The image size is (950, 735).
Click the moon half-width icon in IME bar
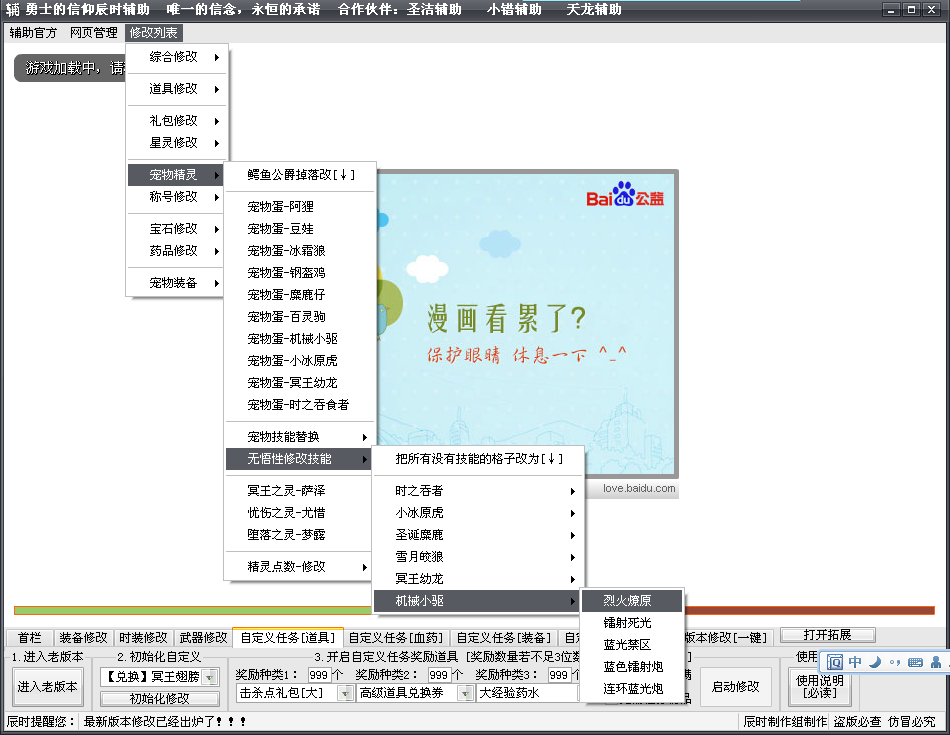click(x=875, y=662)
